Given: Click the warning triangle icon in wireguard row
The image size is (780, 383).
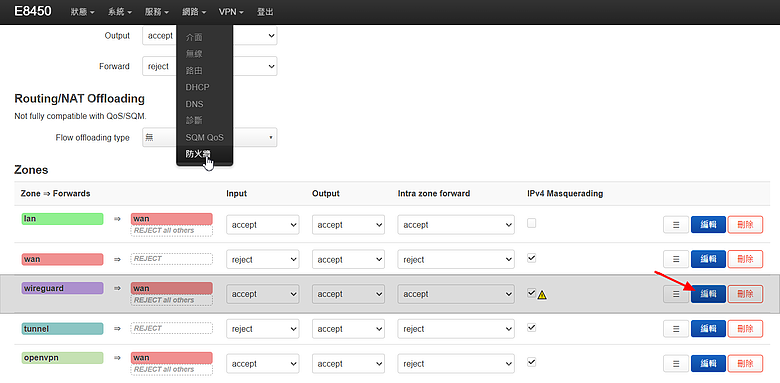Looking at the screenshot, I should (x=542, y=295).
